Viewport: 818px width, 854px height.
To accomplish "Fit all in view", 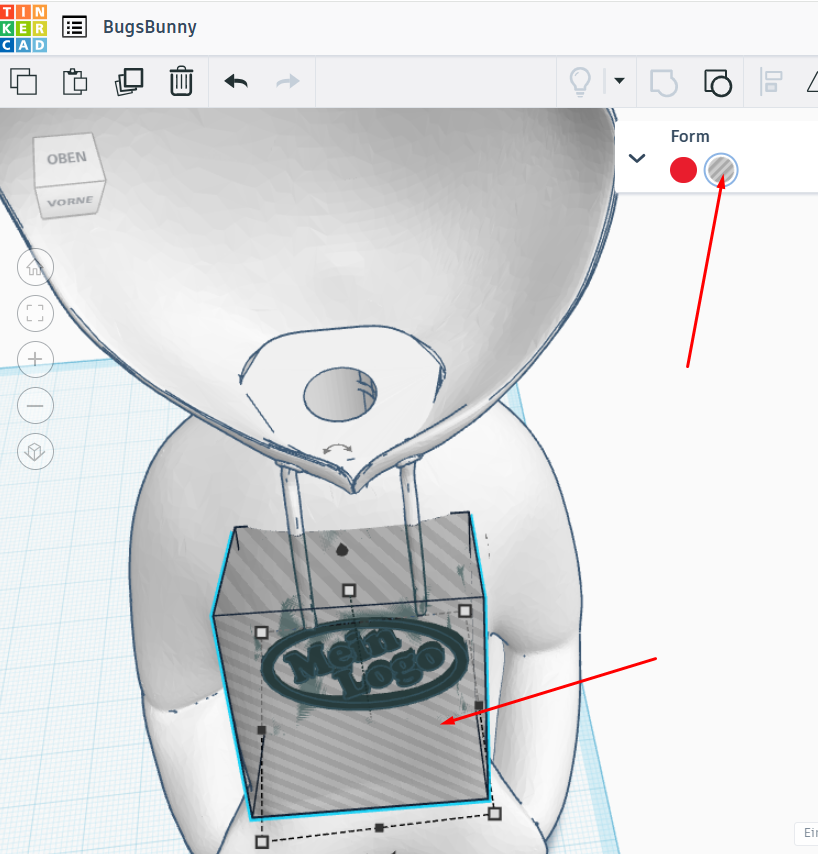I will tap(35, 313).
